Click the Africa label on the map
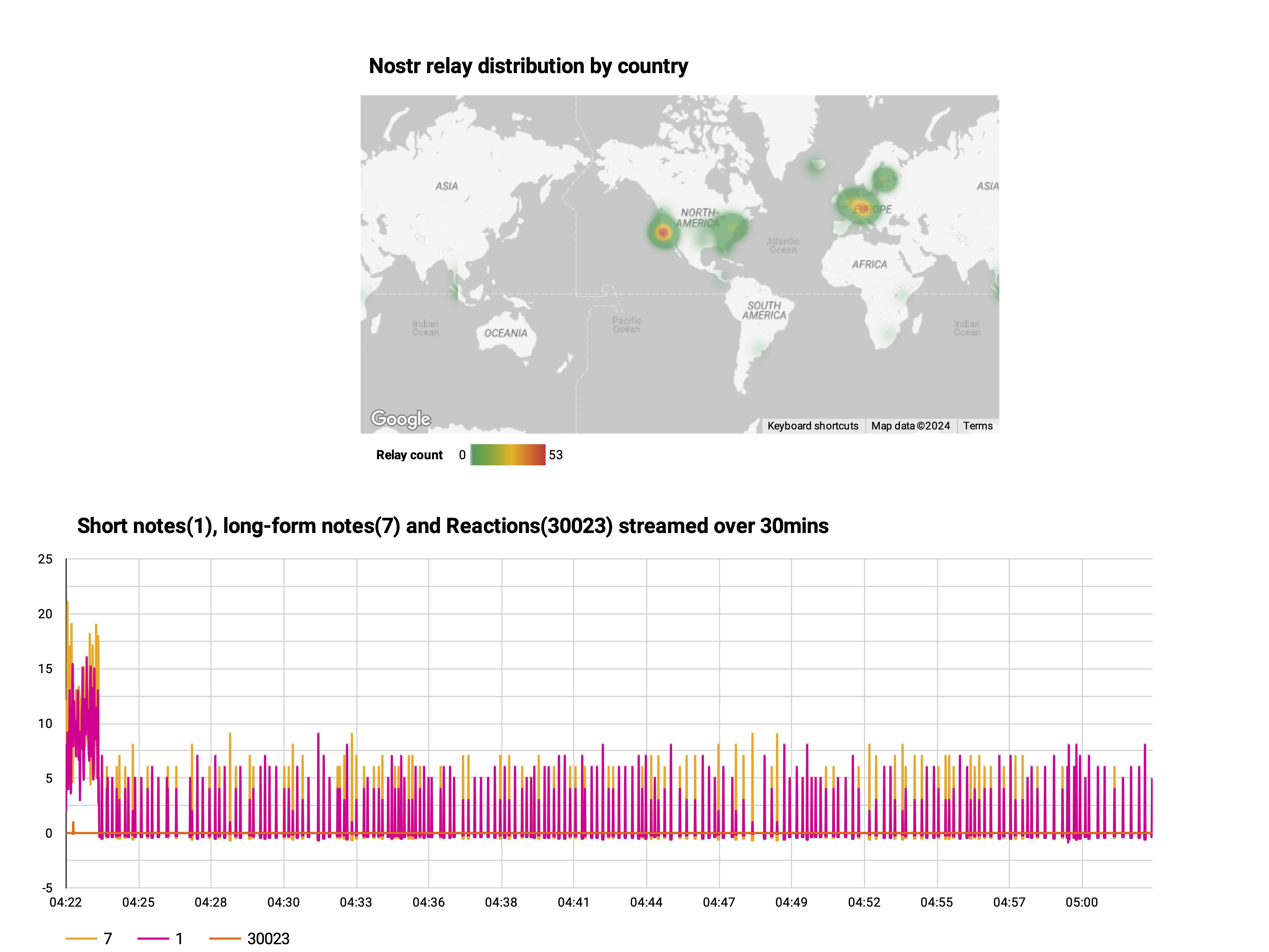 (x=869, y=265)
